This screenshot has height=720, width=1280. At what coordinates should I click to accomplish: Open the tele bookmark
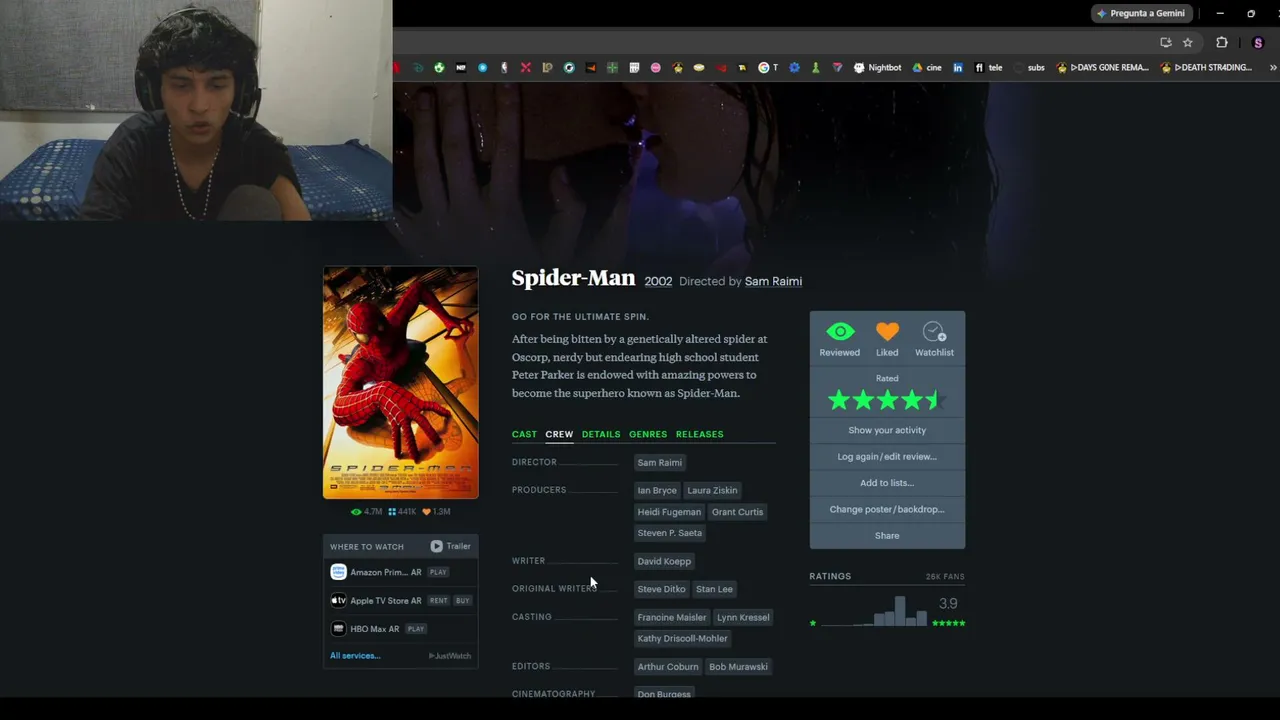tap(988, 68)
